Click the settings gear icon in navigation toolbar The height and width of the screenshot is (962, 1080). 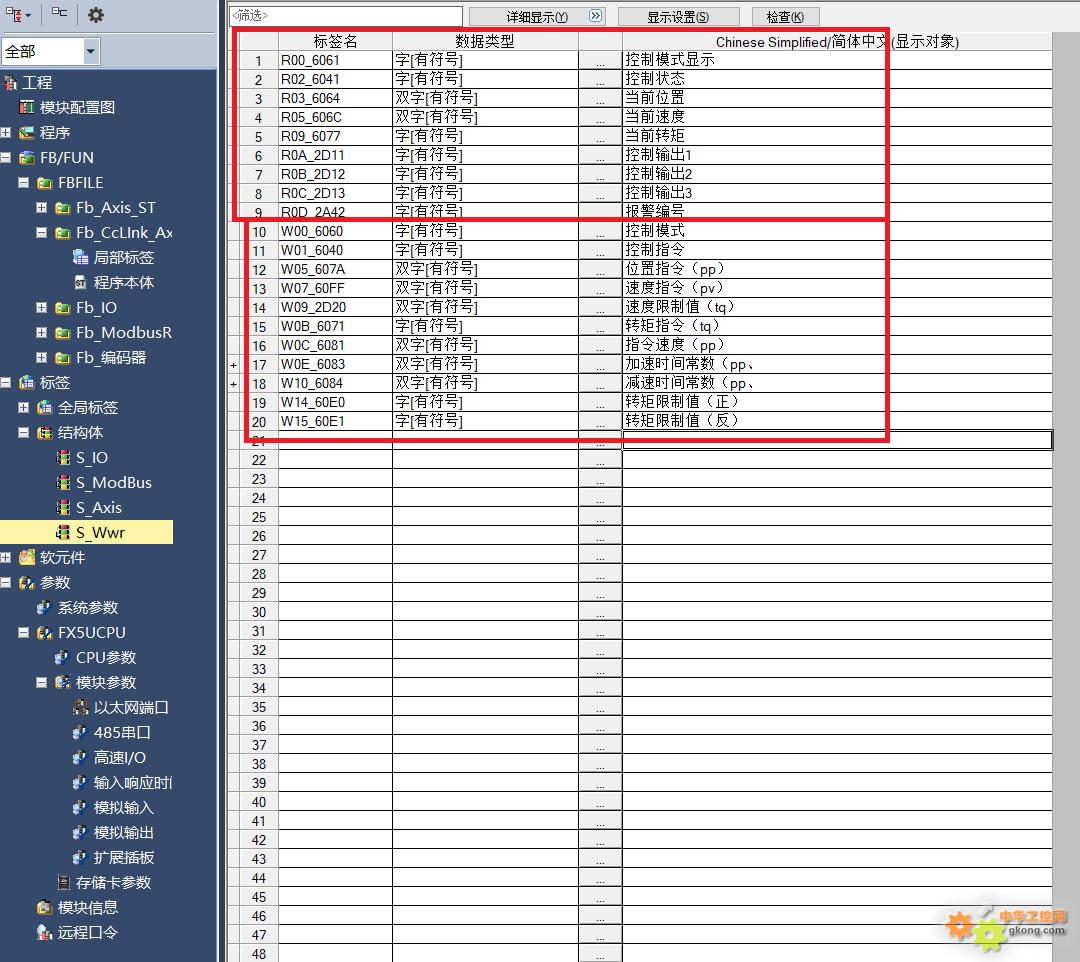coord(96,15)
